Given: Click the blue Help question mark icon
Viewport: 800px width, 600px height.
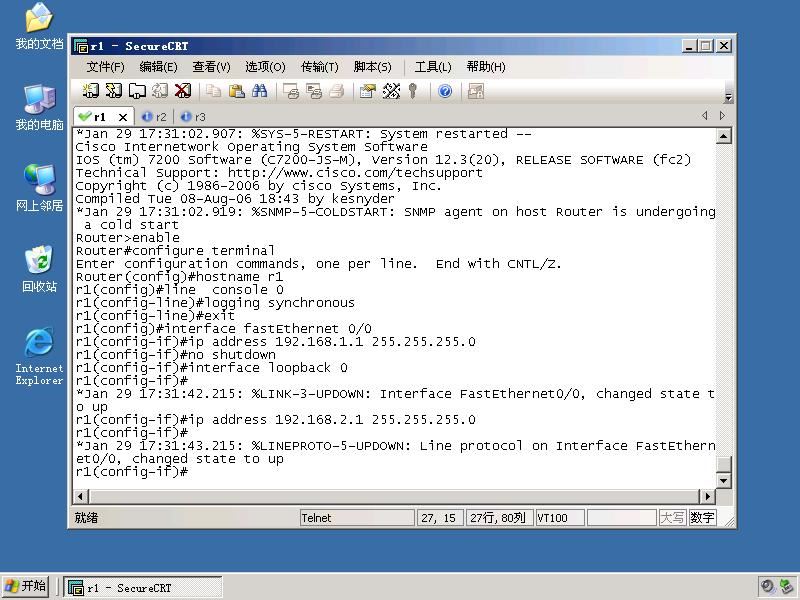Looking at the screenshot, I should pyautogui.click(x=445, y=91).
